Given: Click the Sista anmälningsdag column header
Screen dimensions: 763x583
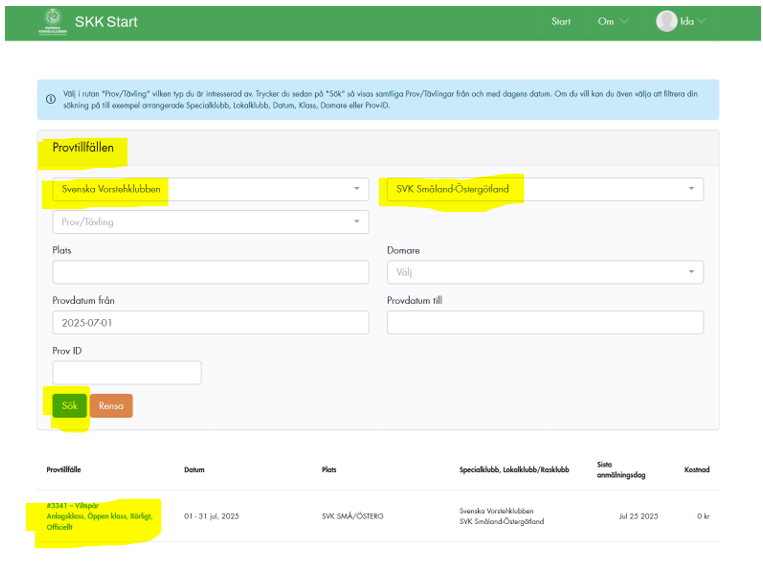Looking at the screenshot, I should click(621, 470).
